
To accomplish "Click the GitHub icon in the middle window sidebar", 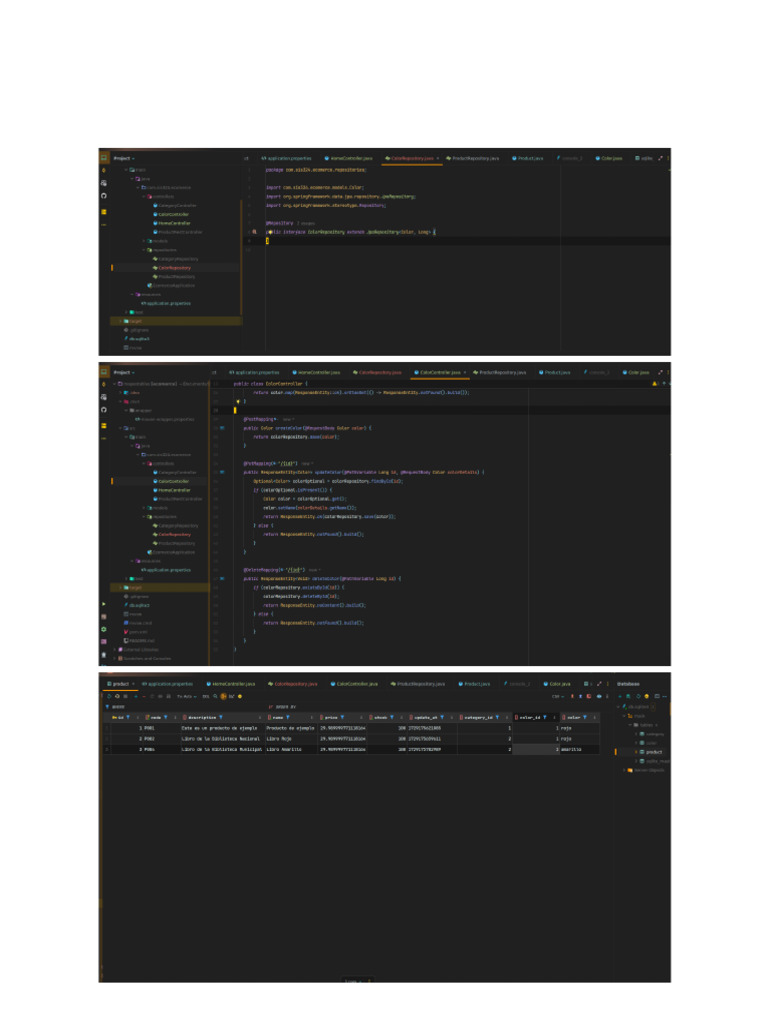I will (104, 410).
